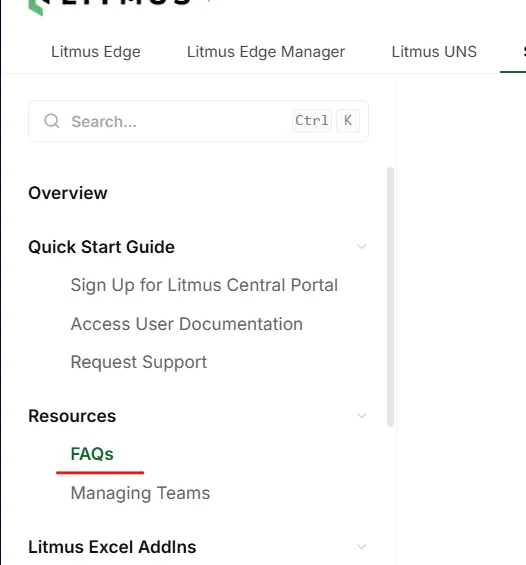Click the magnifier search icon
The width and height of the screenshot is (526, 565).
pyautogui.click(x=52, y=121)
